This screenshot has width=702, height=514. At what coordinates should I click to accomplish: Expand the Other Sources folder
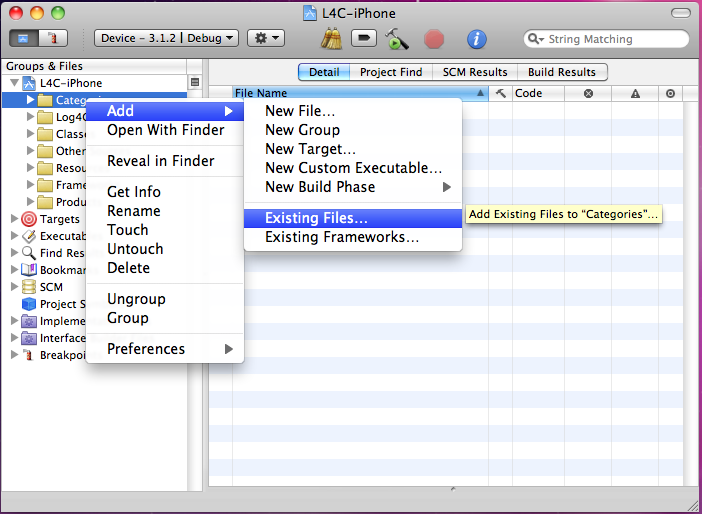pyautogui.click(x=30, y=150)
